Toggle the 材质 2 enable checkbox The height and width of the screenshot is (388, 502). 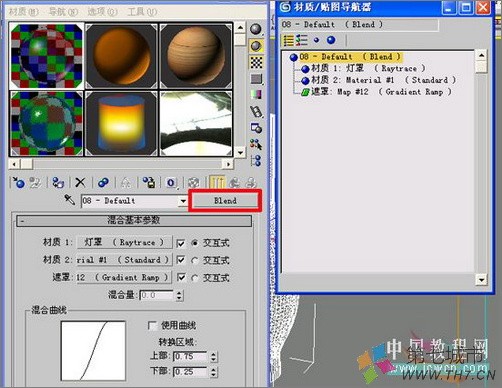[x=181, y=260]
